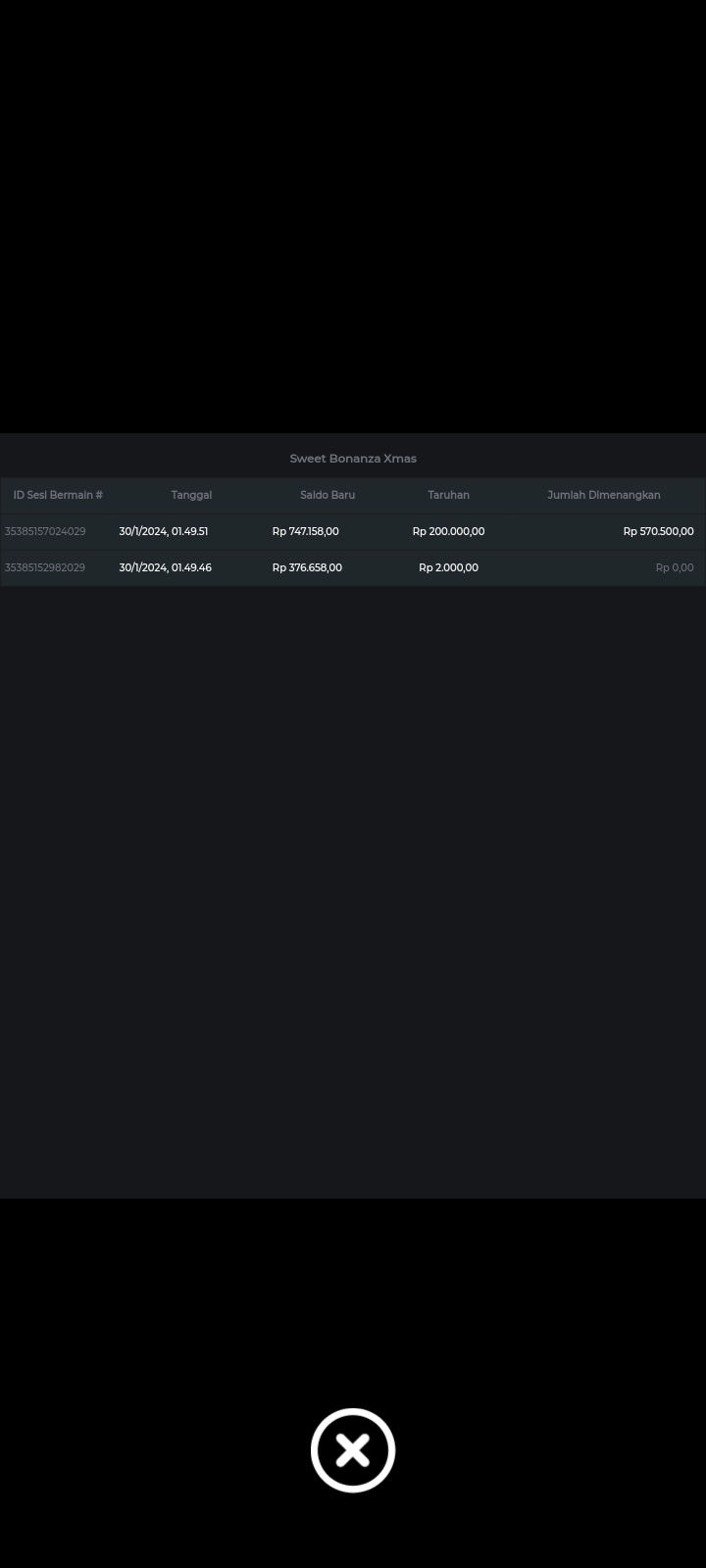Click the Rp 2.000,00 bet amount
The image size is (706, 1568).
pyautogui.click(x=448, y=567)
